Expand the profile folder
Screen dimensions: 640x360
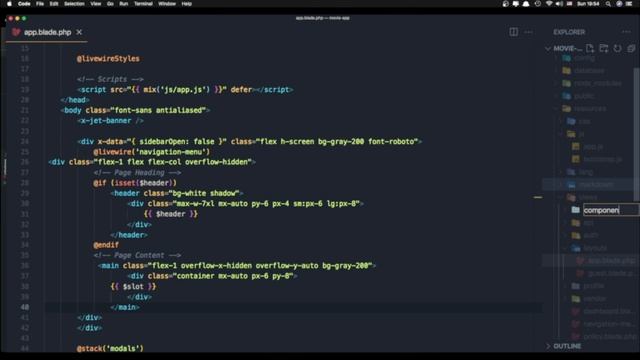pos(588,286)
